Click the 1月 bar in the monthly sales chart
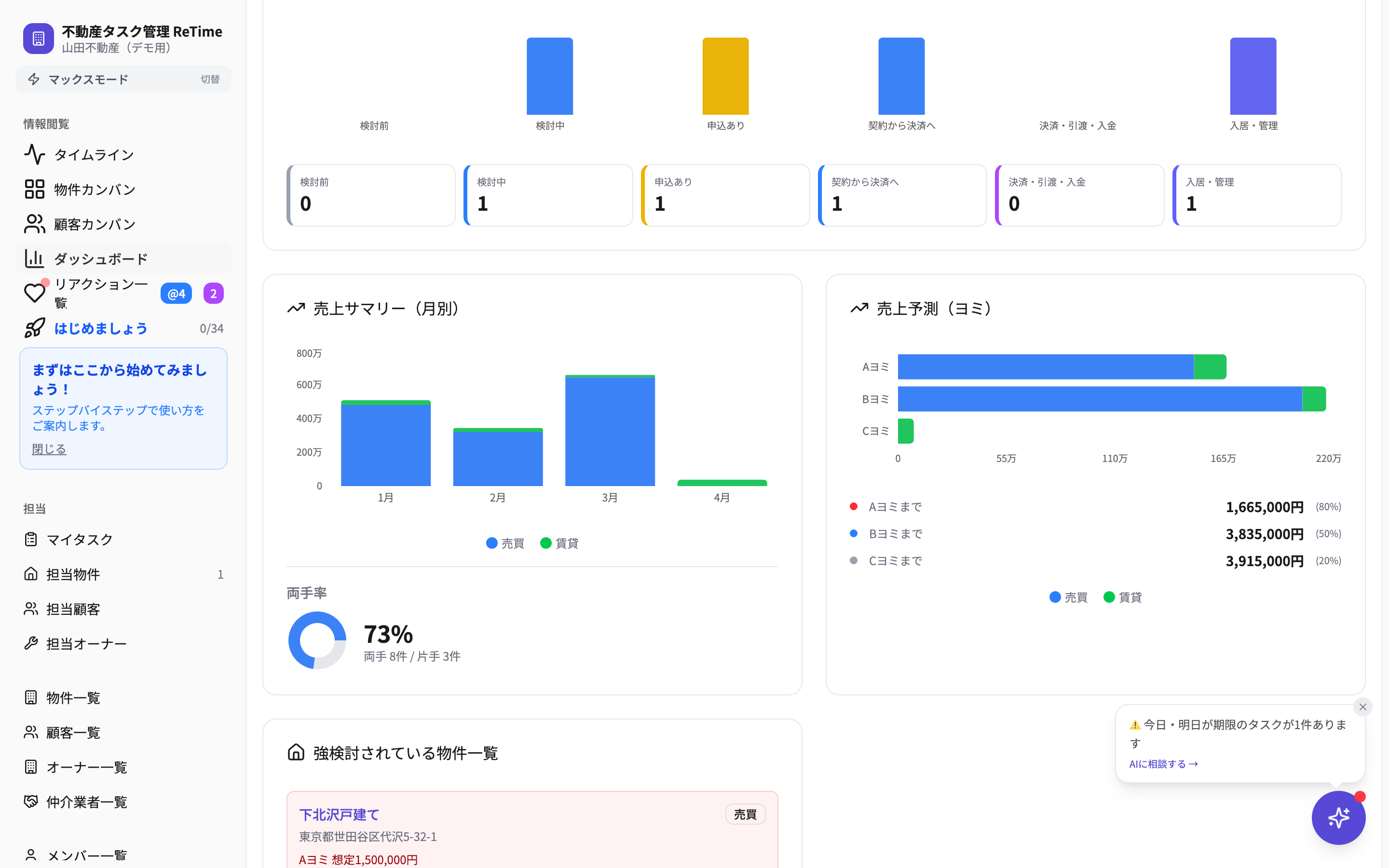The image size is (1389, 868). (x=386, y=443)
